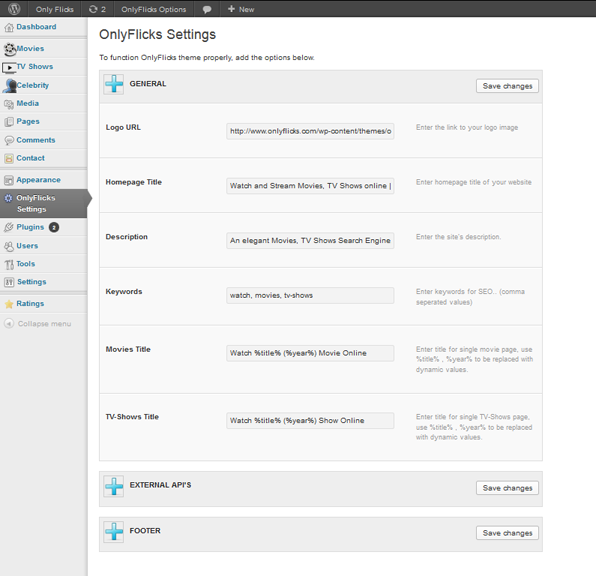
Task: Click the Contact icon in the sidebar
Action: pos(9,159)
